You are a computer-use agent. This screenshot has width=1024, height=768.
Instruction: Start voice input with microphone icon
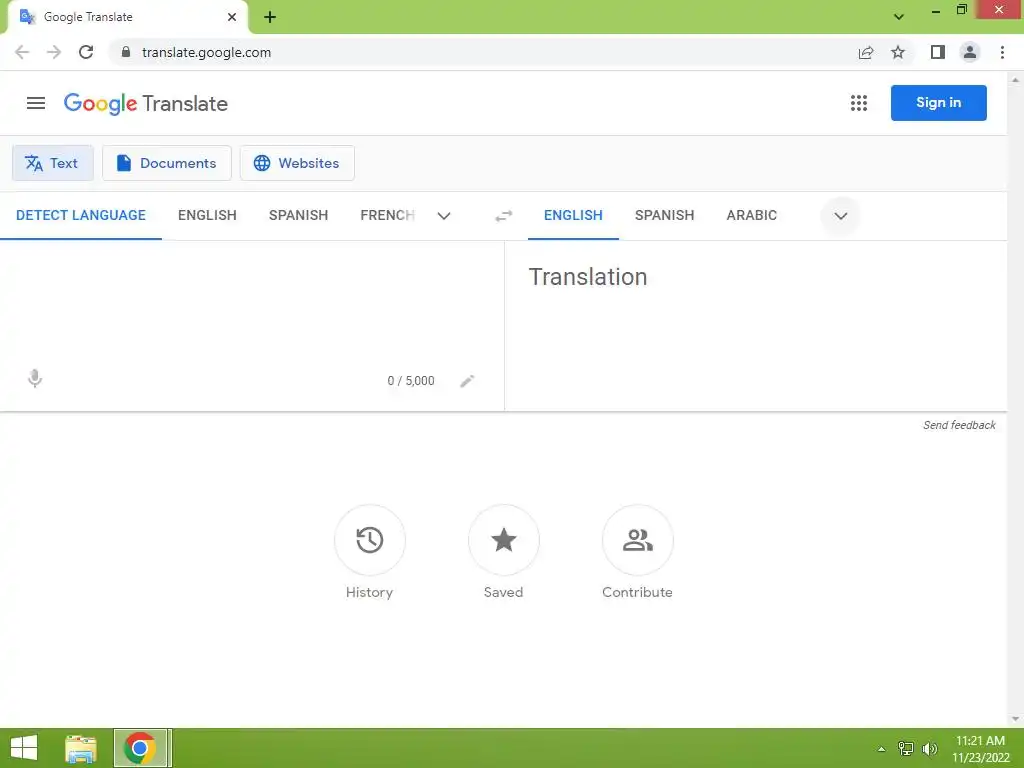(x=35, y=379)
